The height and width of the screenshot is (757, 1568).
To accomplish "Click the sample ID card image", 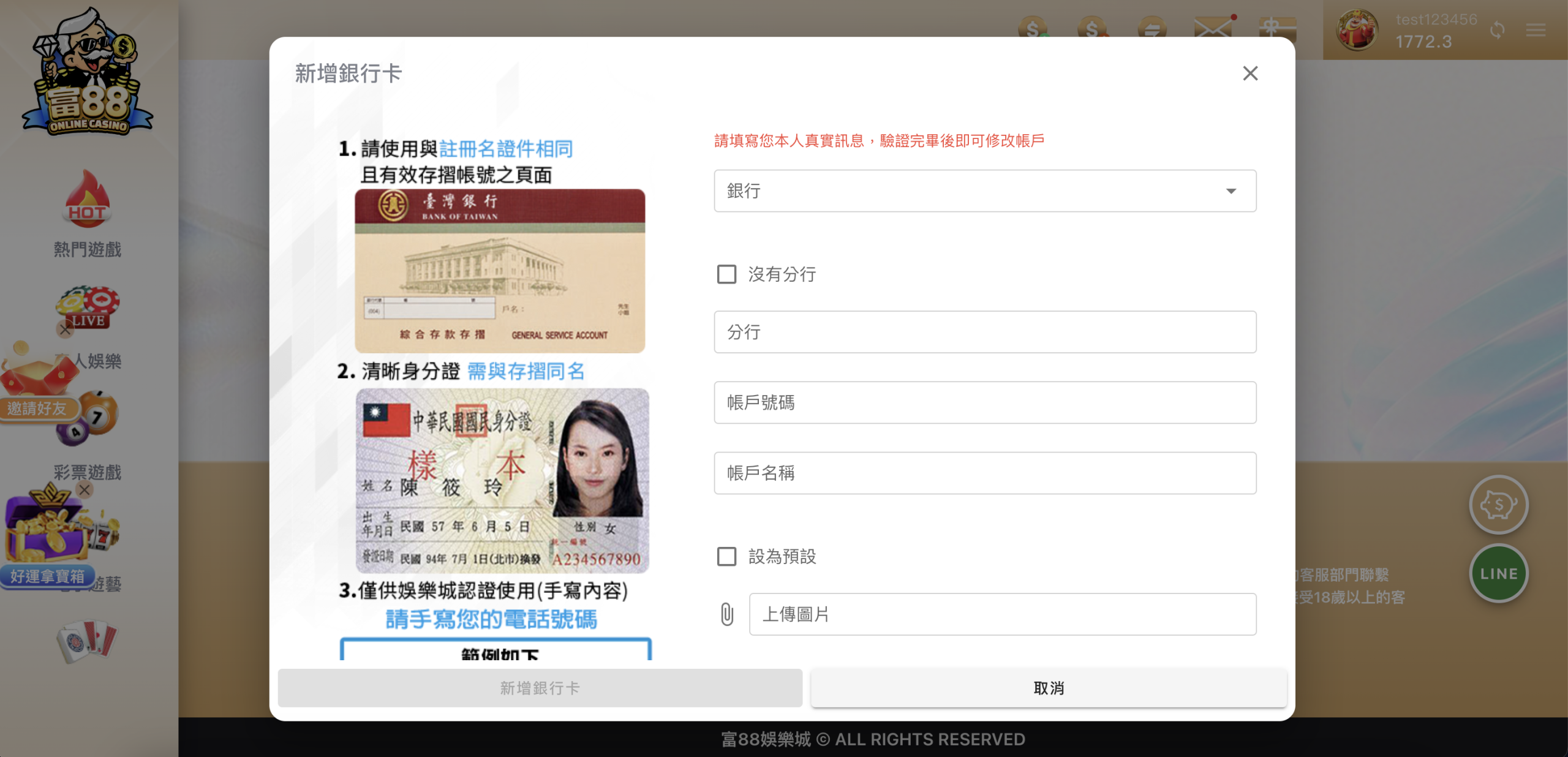I will 502,481.
